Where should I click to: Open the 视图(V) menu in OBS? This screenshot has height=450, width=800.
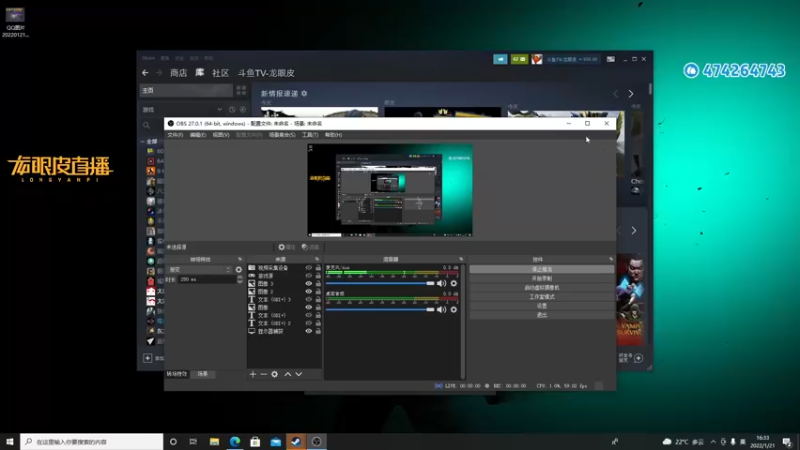pyautogui.click(x=221, y=135)
